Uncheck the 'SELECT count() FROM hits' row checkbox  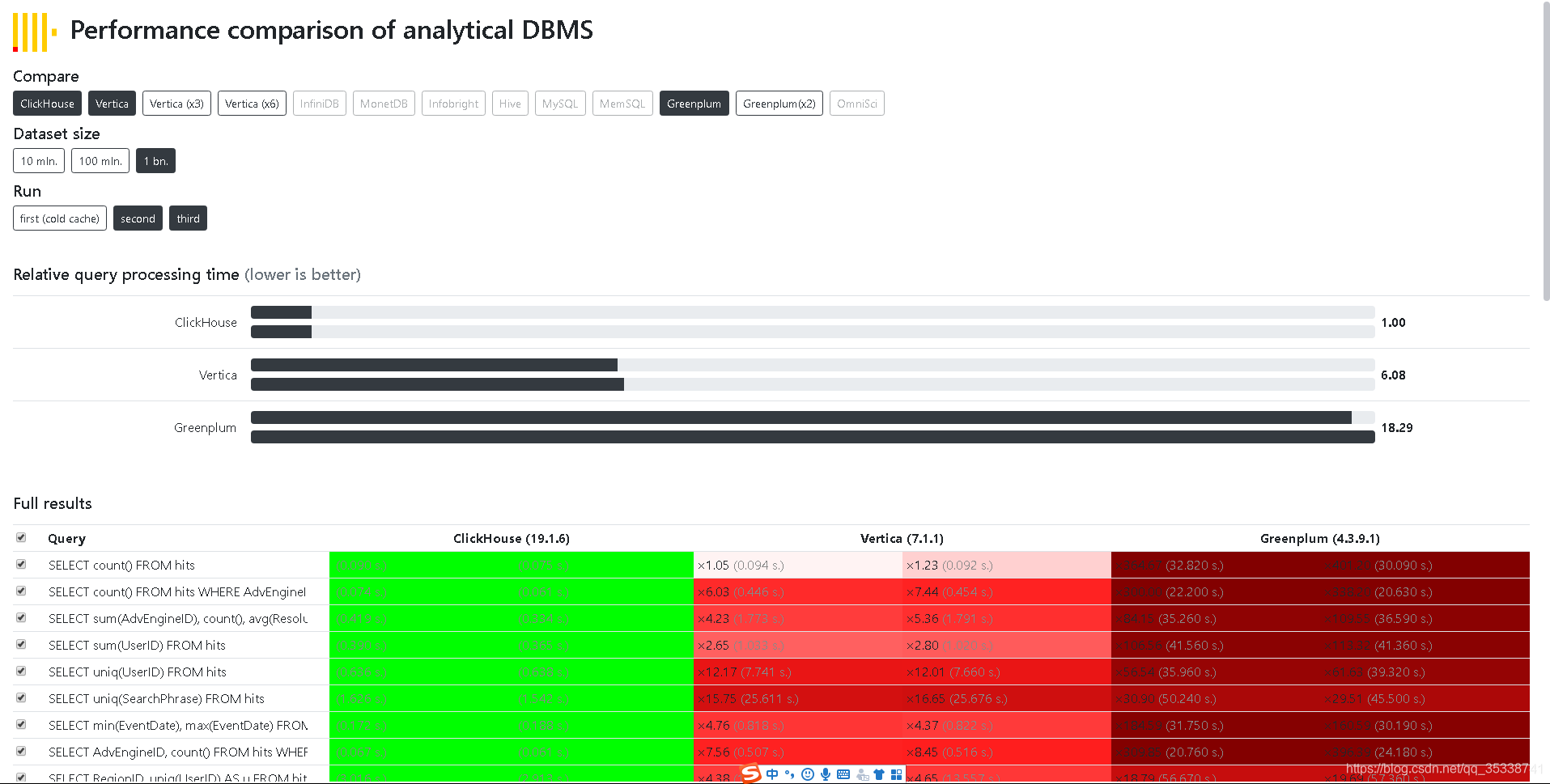[x=21, y=564]
